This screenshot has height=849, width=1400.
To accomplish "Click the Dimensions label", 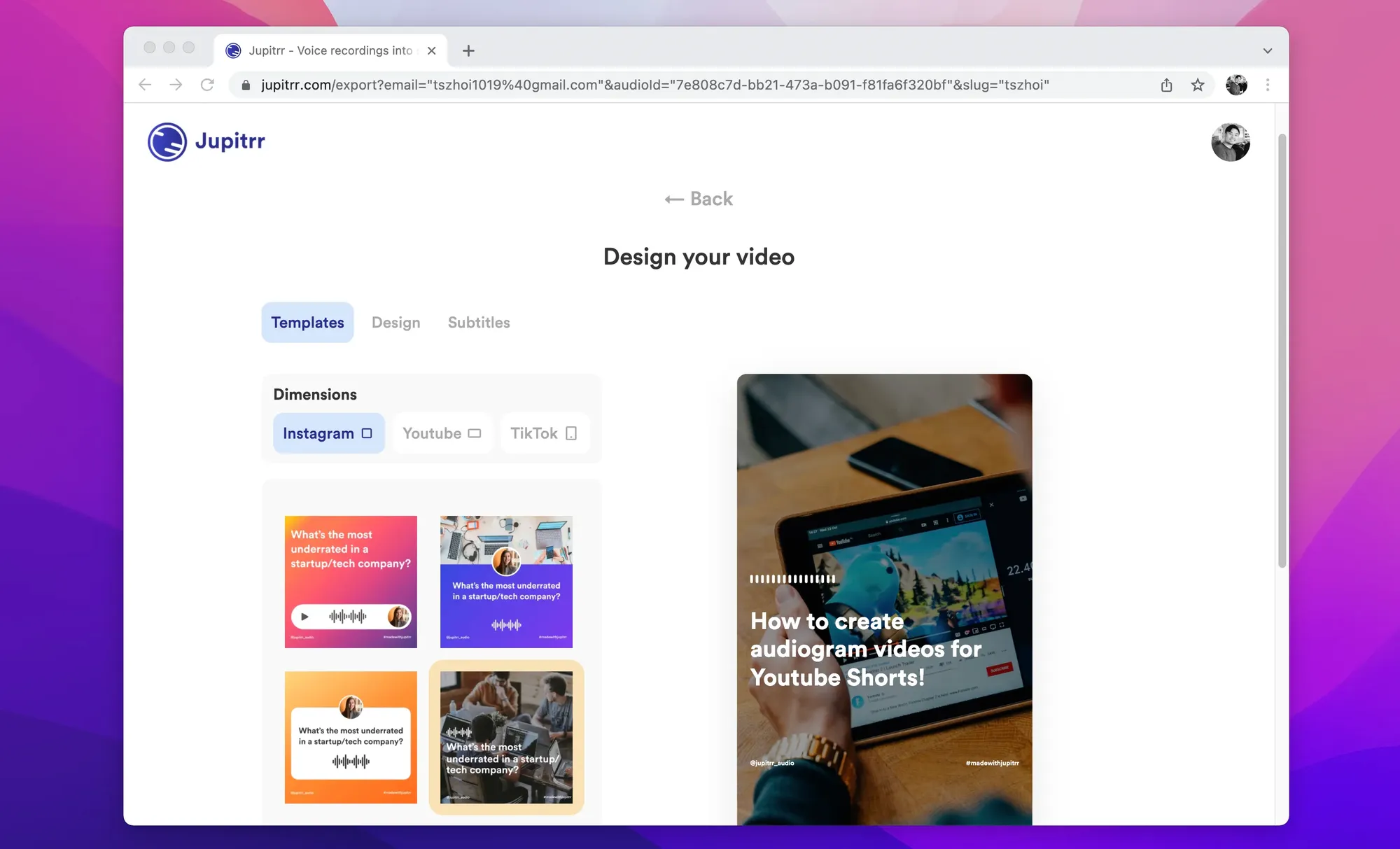I will (315, 394).
